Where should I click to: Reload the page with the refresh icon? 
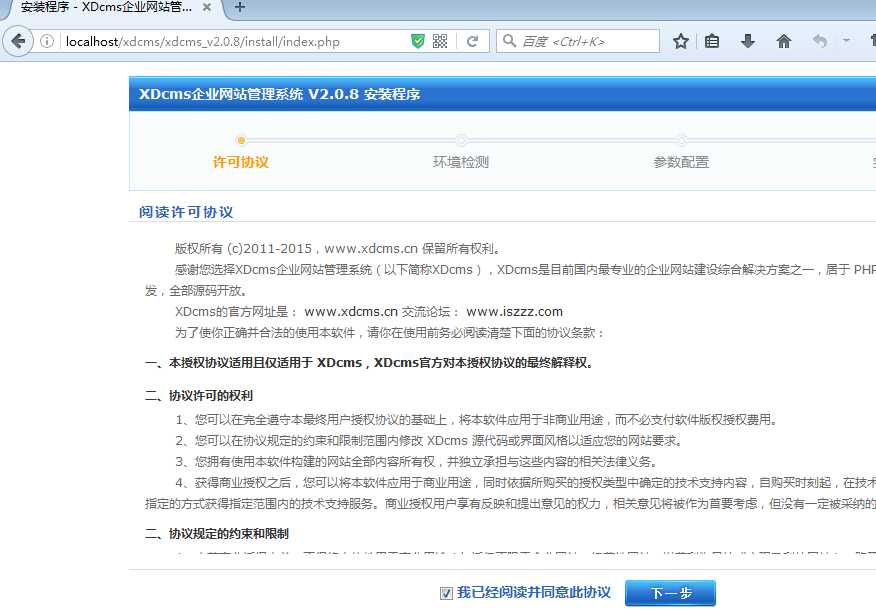point(472,41)
